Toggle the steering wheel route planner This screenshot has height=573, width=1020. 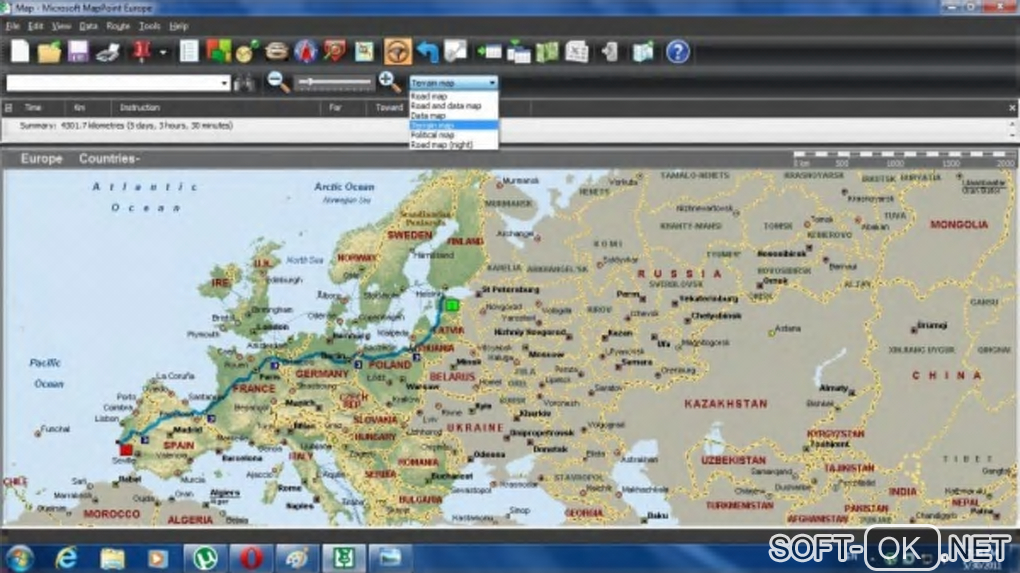tap(397, 51)
